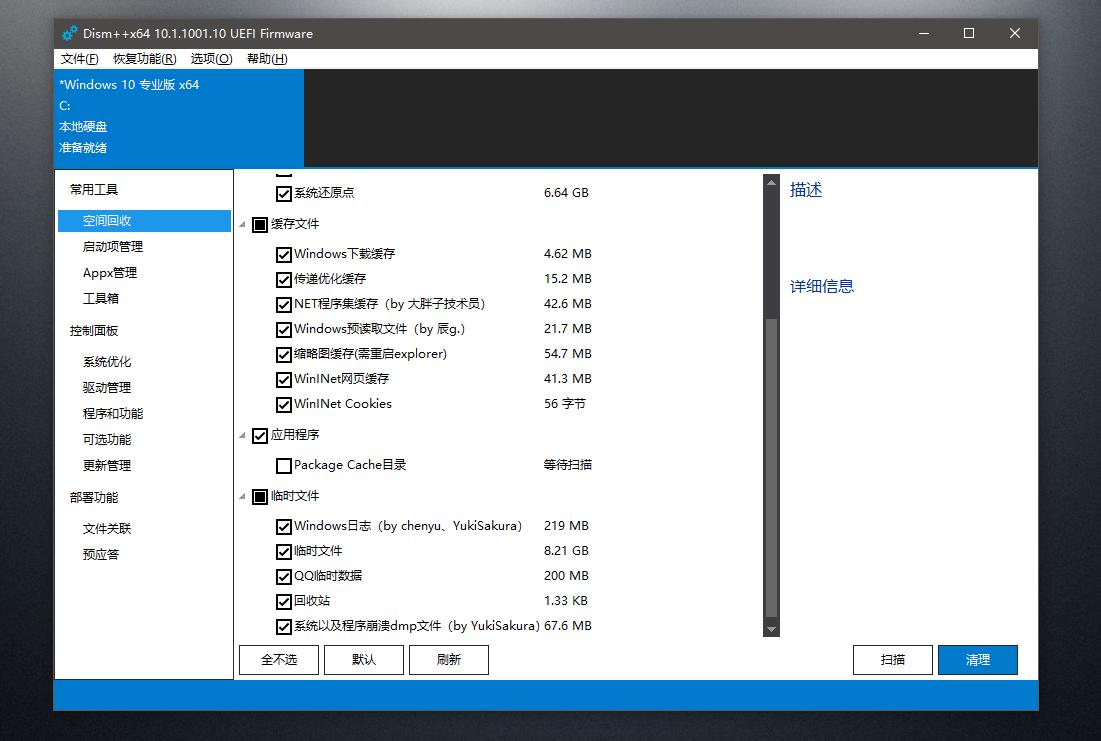1101x741 pixels.
Task: Toggle the QQ临时数据 checkbox
Action: pos(284,576)
